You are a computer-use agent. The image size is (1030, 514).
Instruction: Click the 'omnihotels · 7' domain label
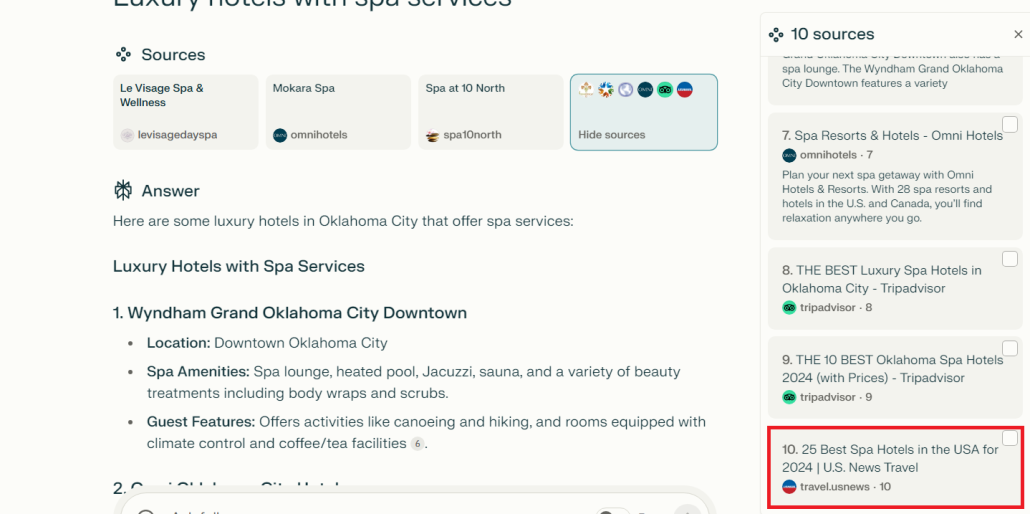click(836, 155)
